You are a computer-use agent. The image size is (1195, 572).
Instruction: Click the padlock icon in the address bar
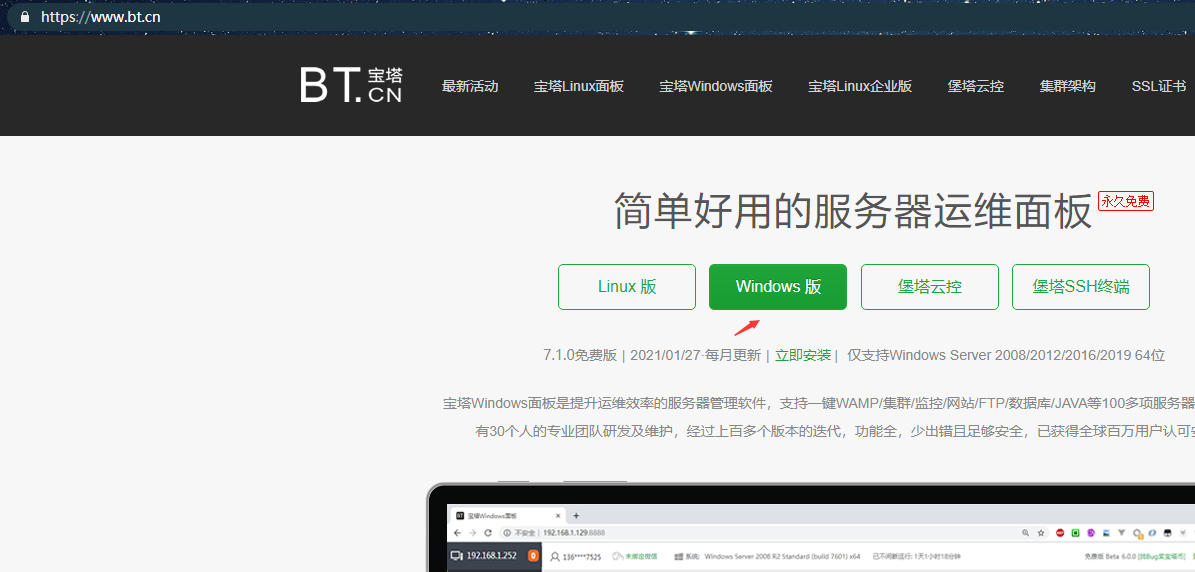pos(25,17)
